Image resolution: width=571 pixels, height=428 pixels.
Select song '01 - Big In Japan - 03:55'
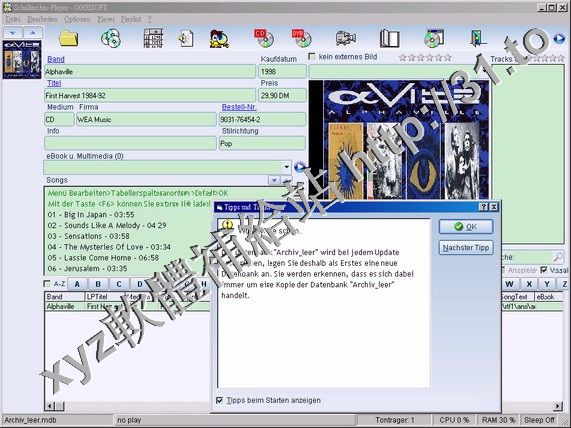91,215
